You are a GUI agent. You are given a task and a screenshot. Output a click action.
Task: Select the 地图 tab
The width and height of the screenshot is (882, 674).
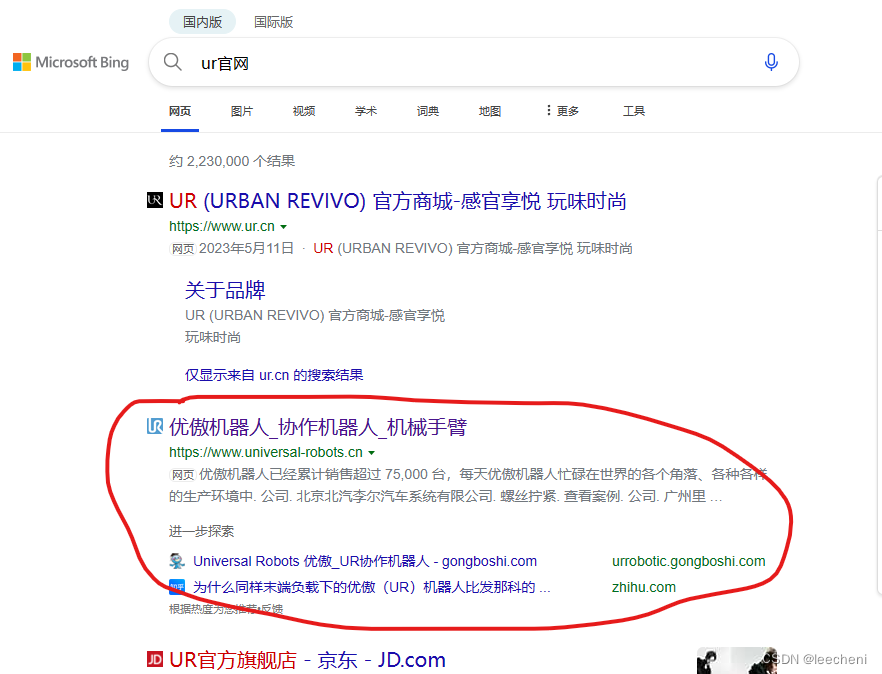click(490, 111)
